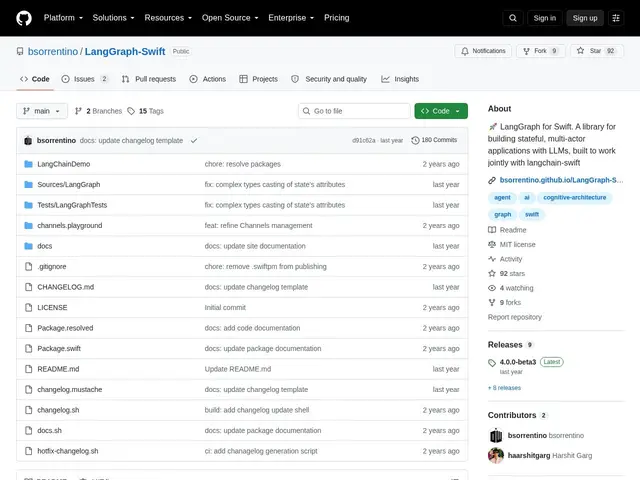Open the + 8 releases link
Screen dimensions: 640x480
click(504, 388)
